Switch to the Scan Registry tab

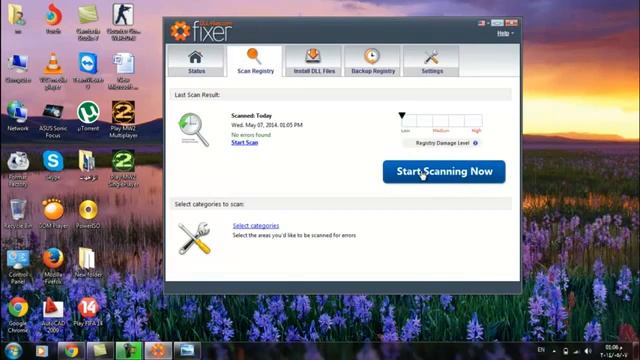coord(255,61)
